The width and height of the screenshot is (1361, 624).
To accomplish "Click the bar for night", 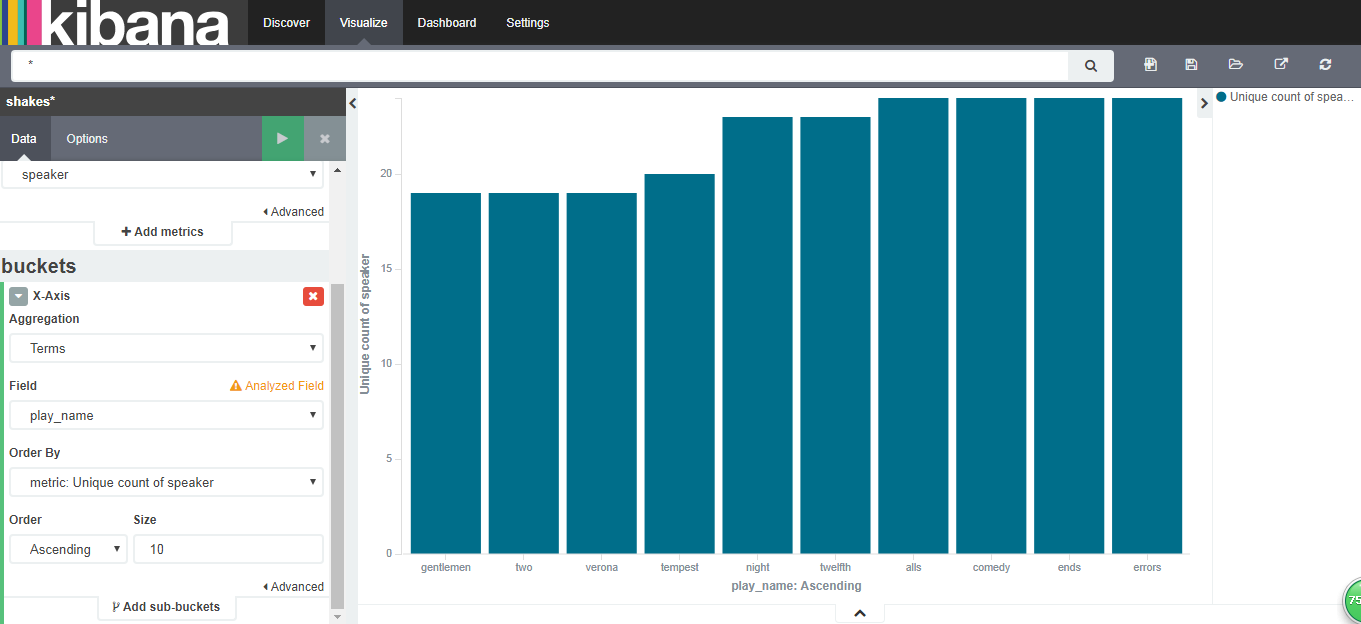I will pyautogui.click(x=758, y=335).
